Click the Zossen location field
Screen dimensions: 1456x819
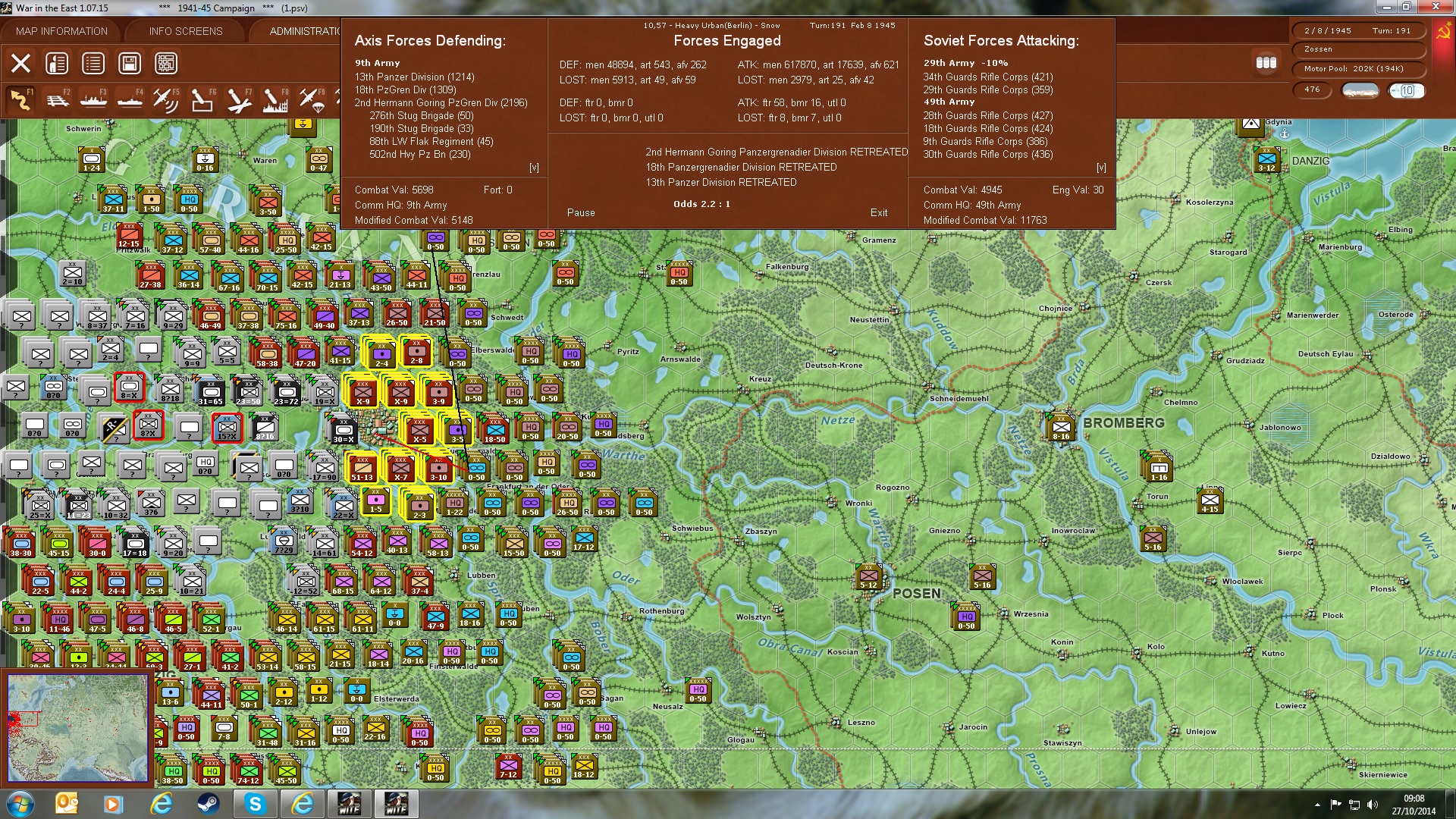pyautogui.click(x=1358, y=49)
